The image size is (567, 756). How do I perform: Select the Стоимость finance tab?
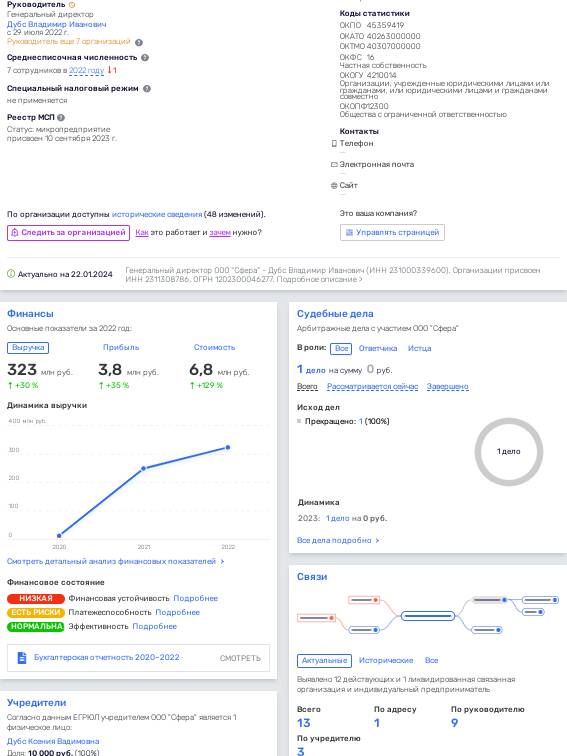click(215, 348)
